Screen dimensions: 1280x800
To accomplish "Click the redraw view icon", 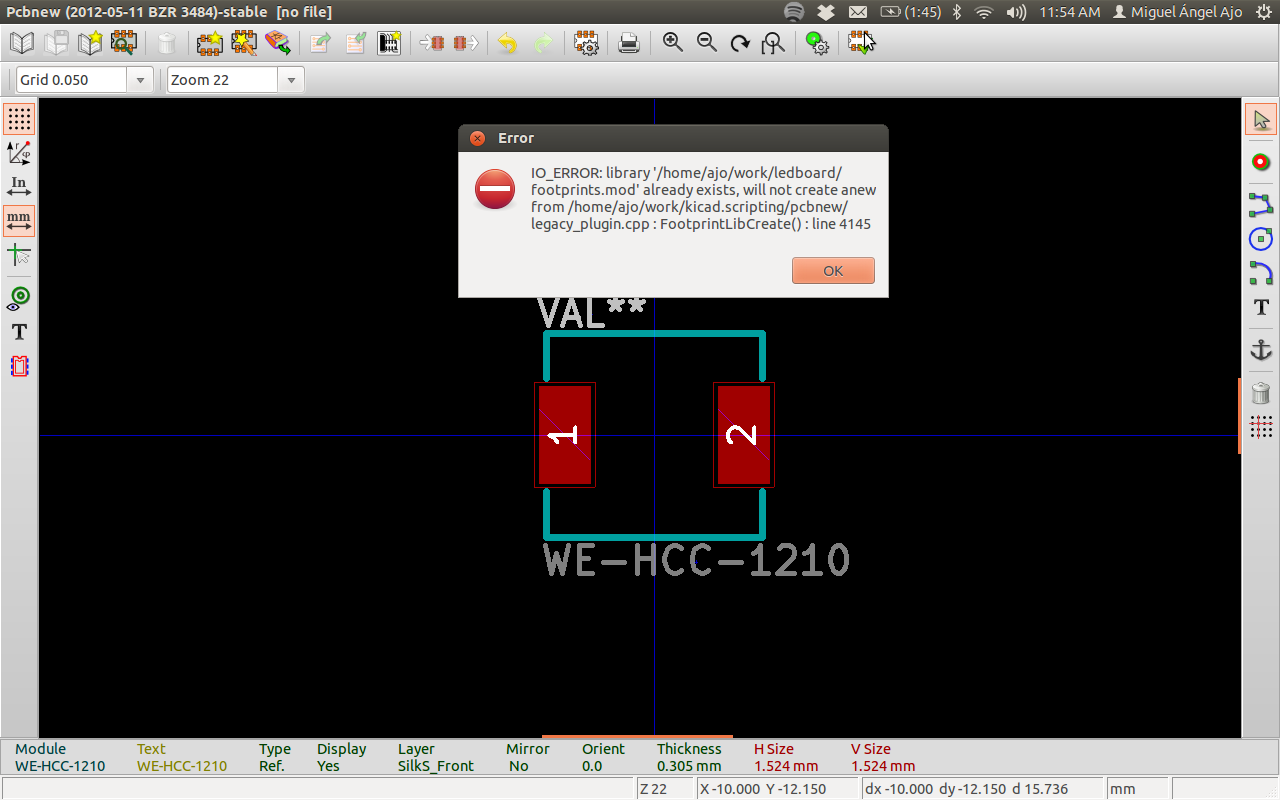I will [x=740, y=43].
